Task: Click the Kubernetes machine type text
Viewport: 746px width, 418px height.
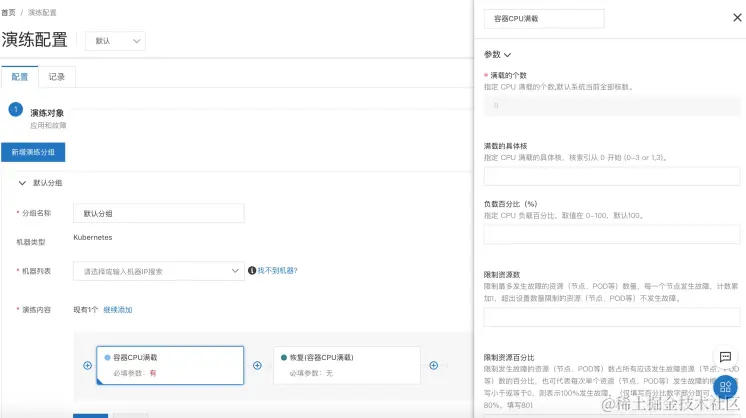Action: point(93,237)
